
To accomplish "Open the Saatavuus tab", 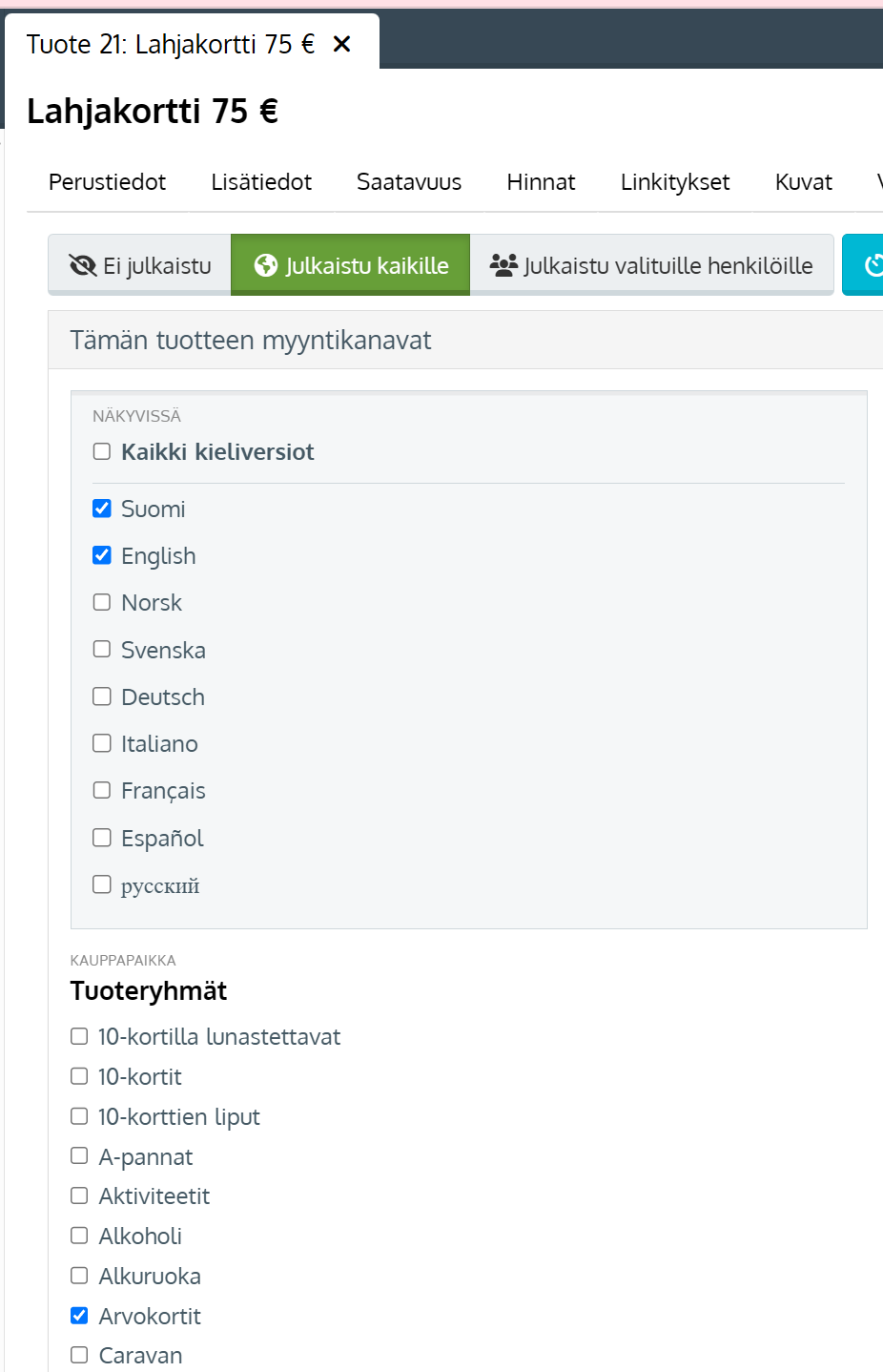I will pos(409,182).
